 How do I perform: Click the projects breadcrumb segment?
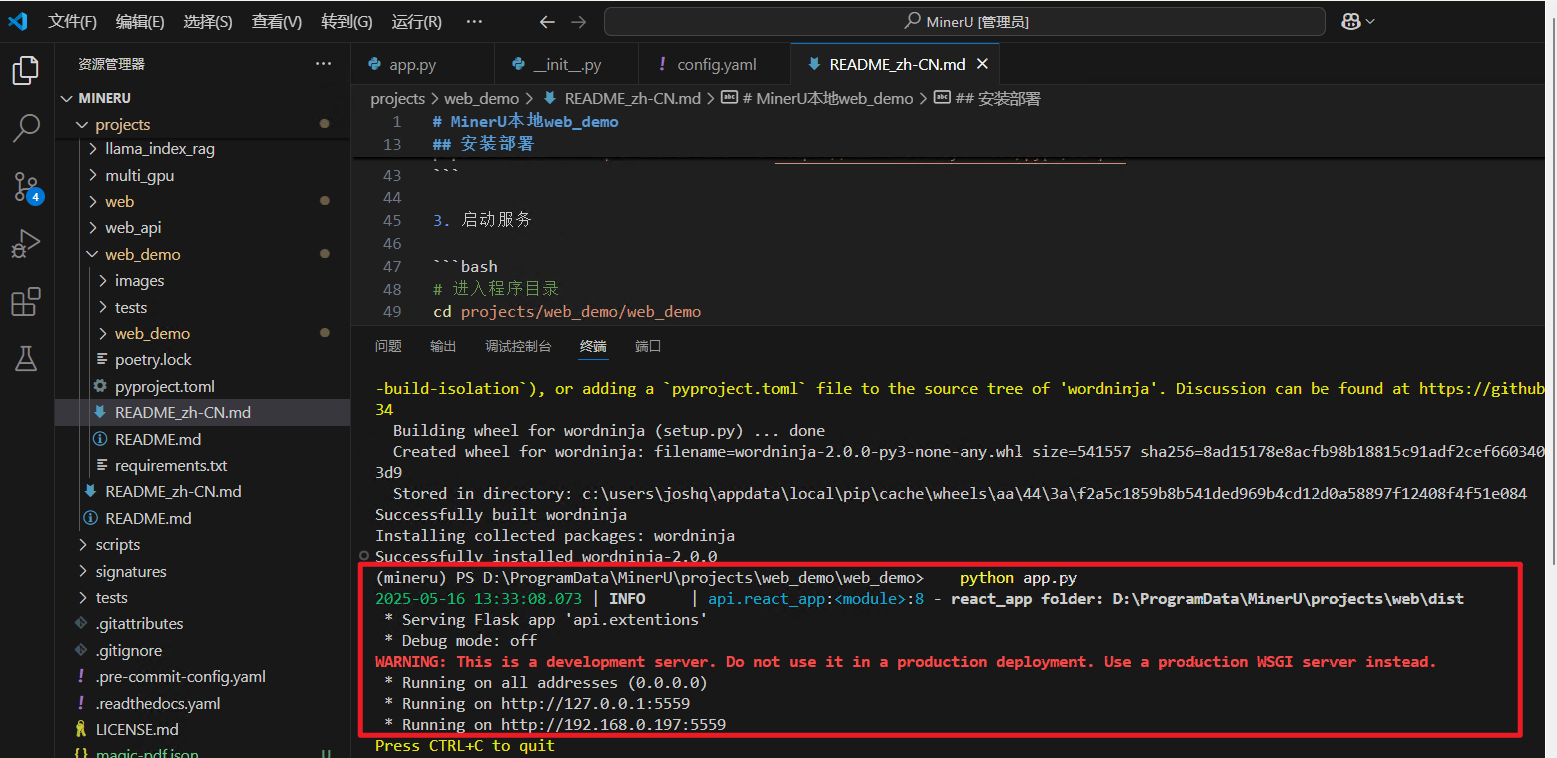398,98
